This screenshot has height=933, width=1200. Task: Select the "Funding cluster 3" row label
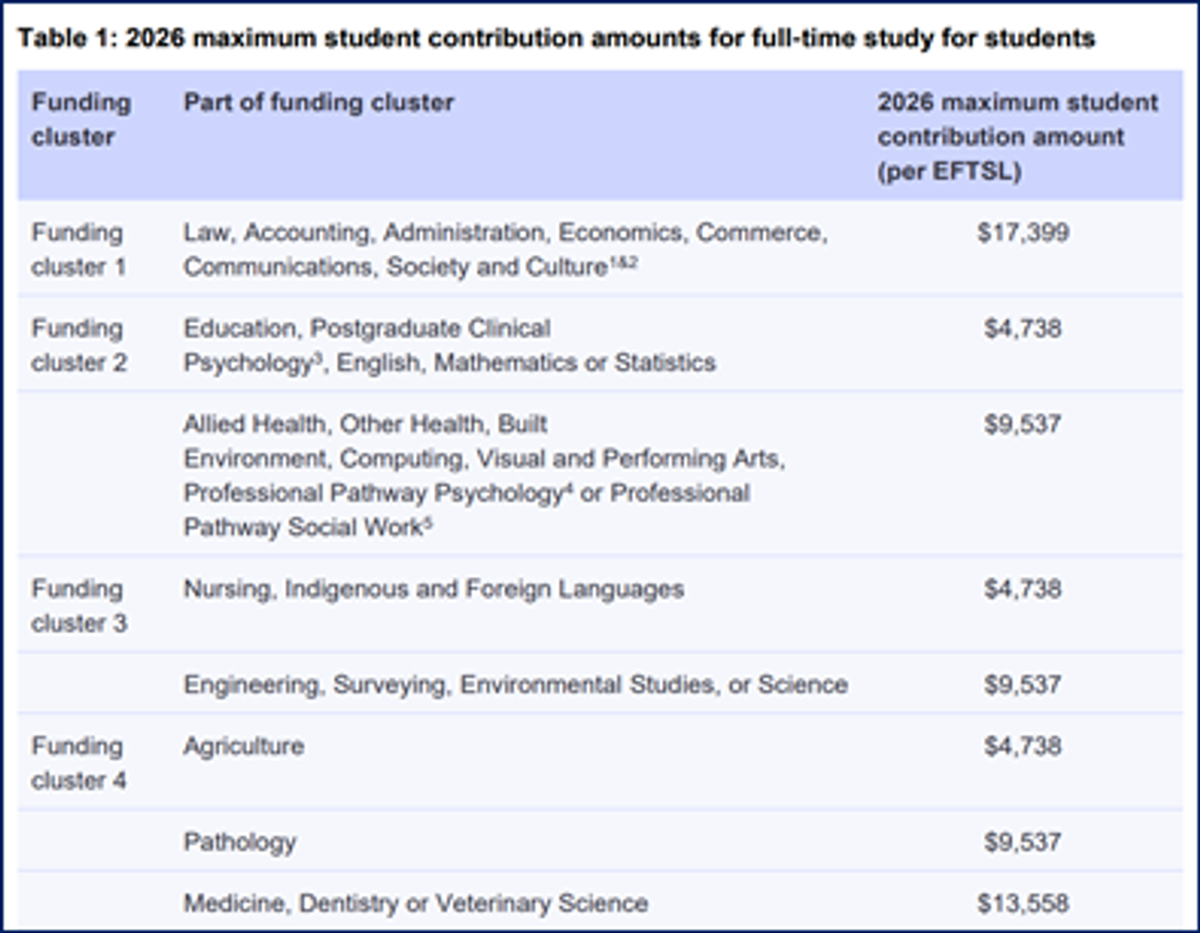pos(79,605)
